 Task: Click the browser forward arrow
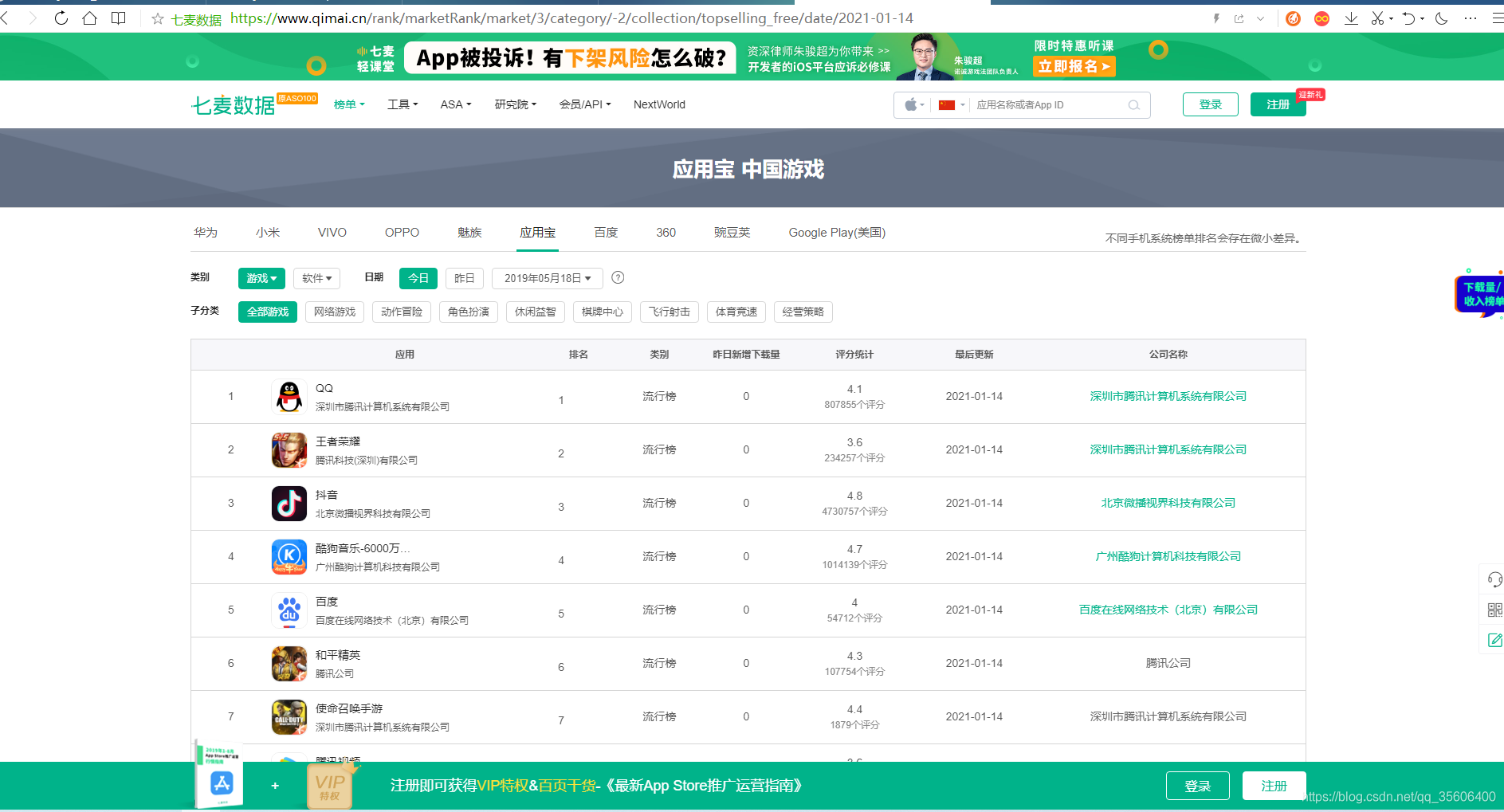33,18
